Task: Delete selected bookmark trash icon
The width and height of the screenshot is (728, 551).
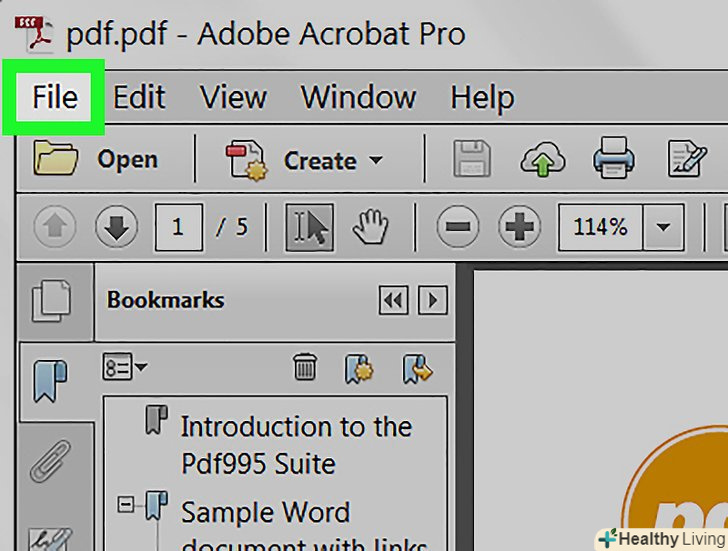Action: [x=305, y=367]
